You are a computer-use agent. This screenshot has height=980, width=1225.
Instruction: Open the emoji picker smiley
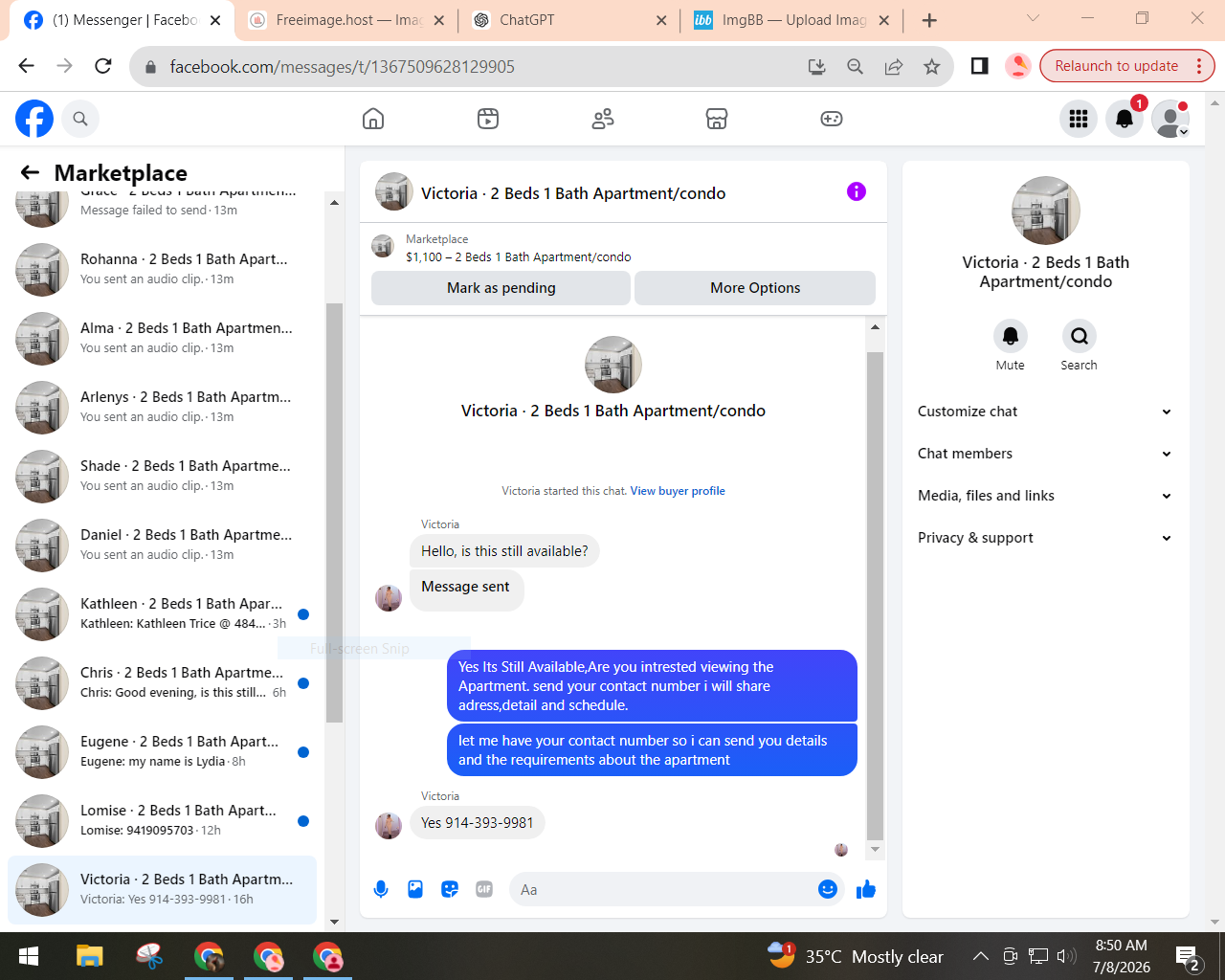tap(828, 889)
